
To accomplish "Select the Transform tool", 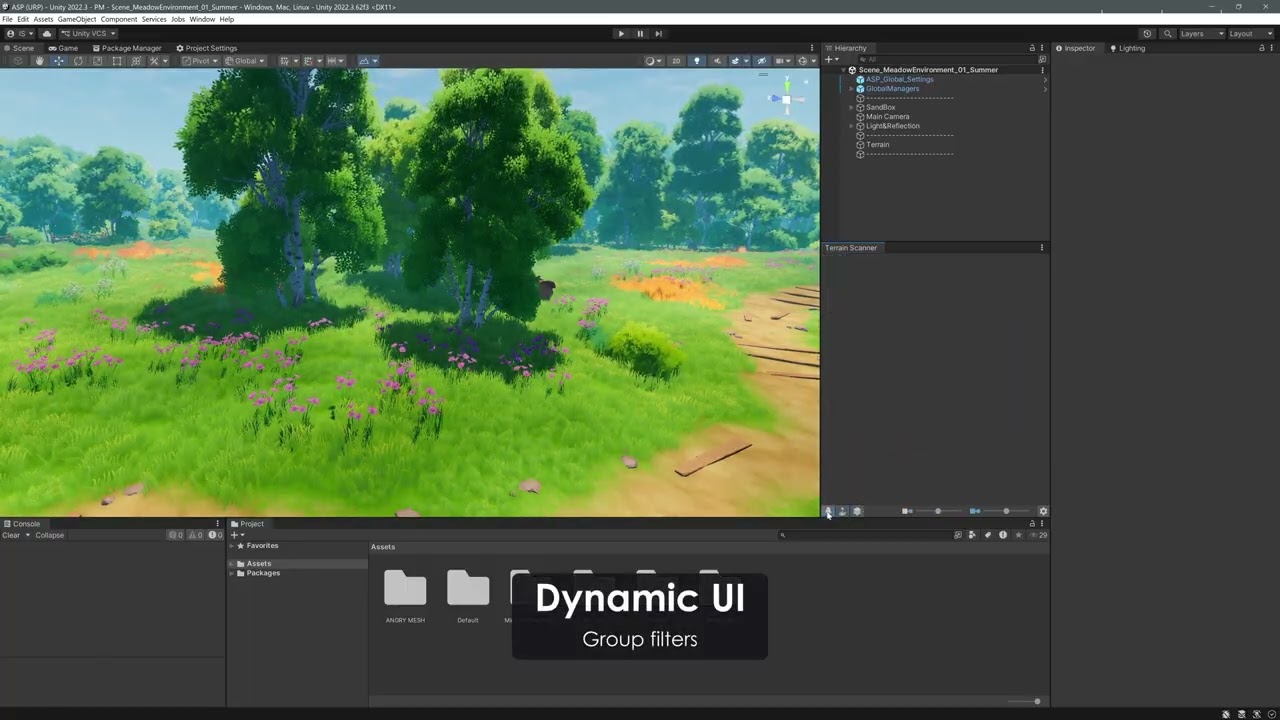I will (136, 61).
